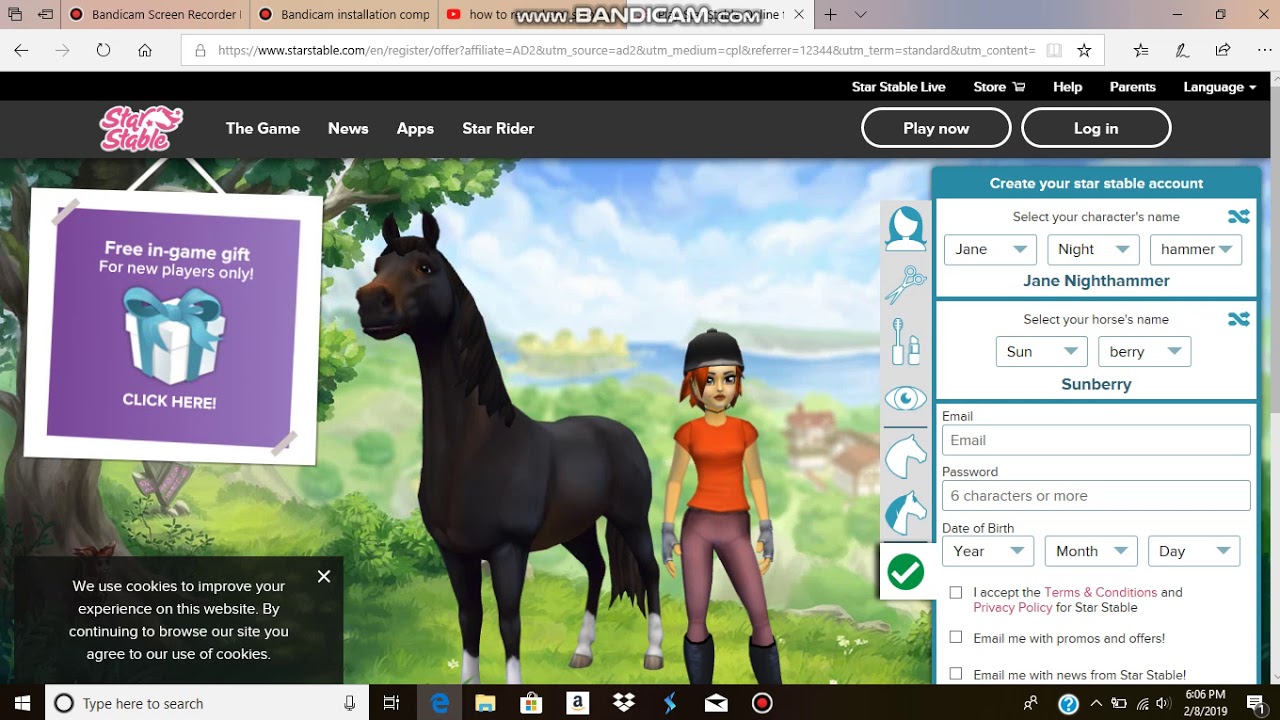Open the Terms & Conditions link
1280x720 pixels.
coord(1100,592)
